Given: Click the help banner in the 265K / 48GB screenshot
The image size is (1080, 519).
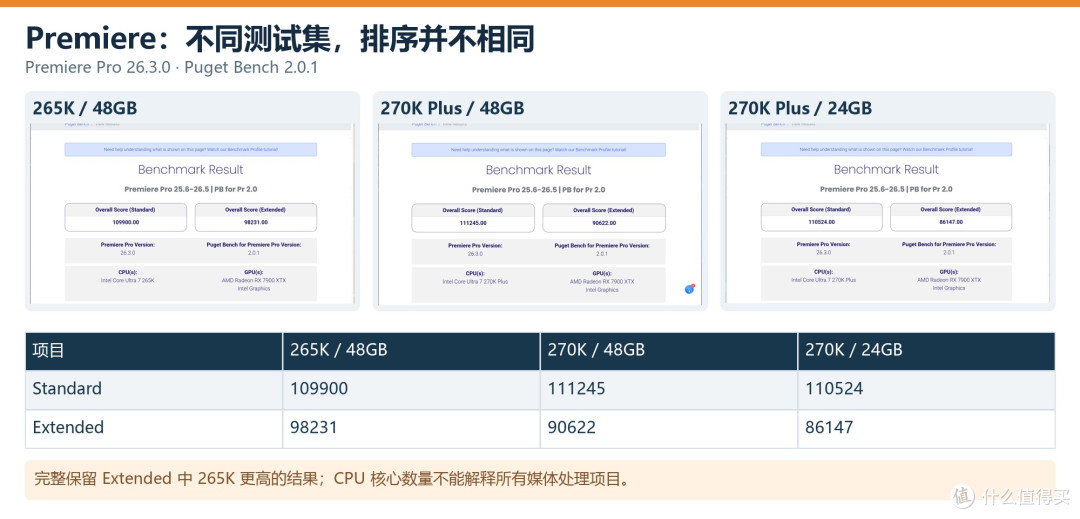Looking at the screenshot, I should coord(191,149).
